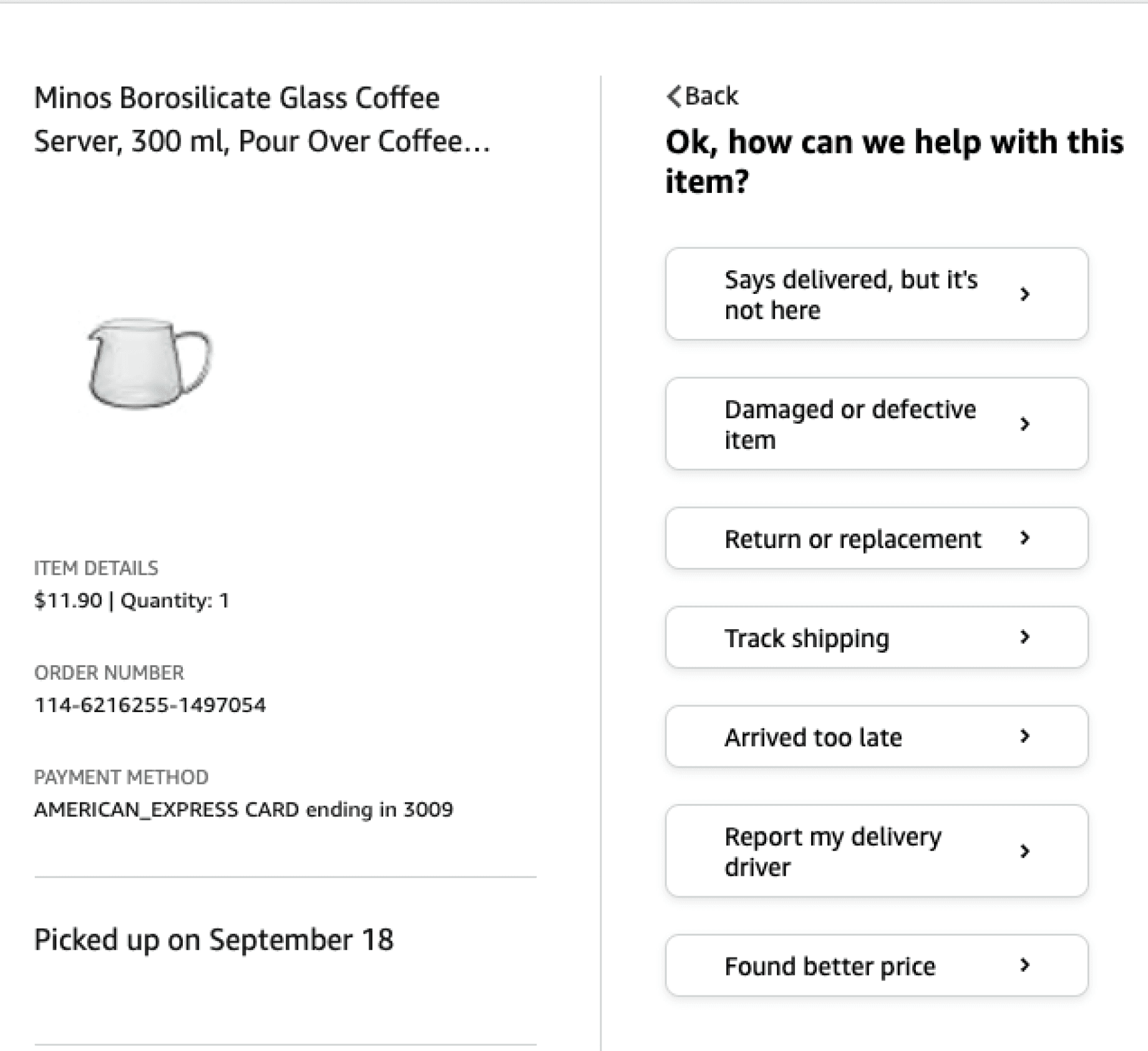Click chevron beside Report my delivery driver

click(1024, 851)
